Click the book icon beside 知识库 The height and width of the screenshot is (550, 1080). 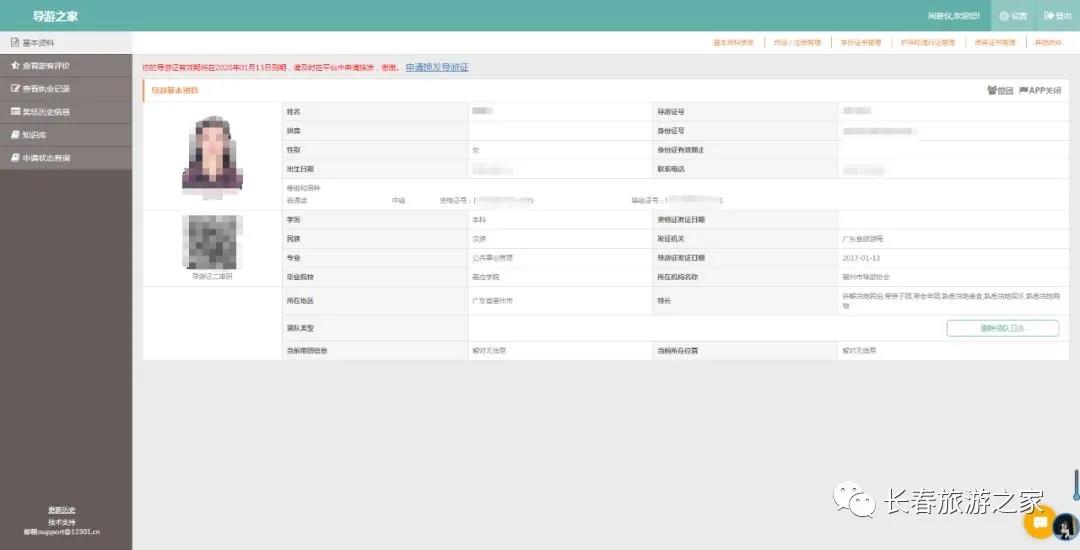(15, 135)
